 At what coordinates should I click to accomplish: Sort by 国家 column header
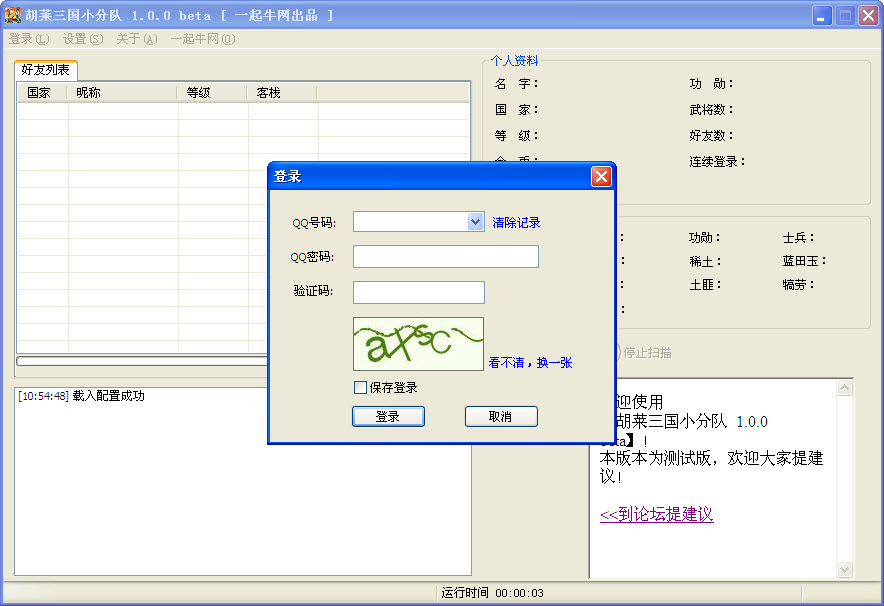pyautogui.click(x=43, y=92)
